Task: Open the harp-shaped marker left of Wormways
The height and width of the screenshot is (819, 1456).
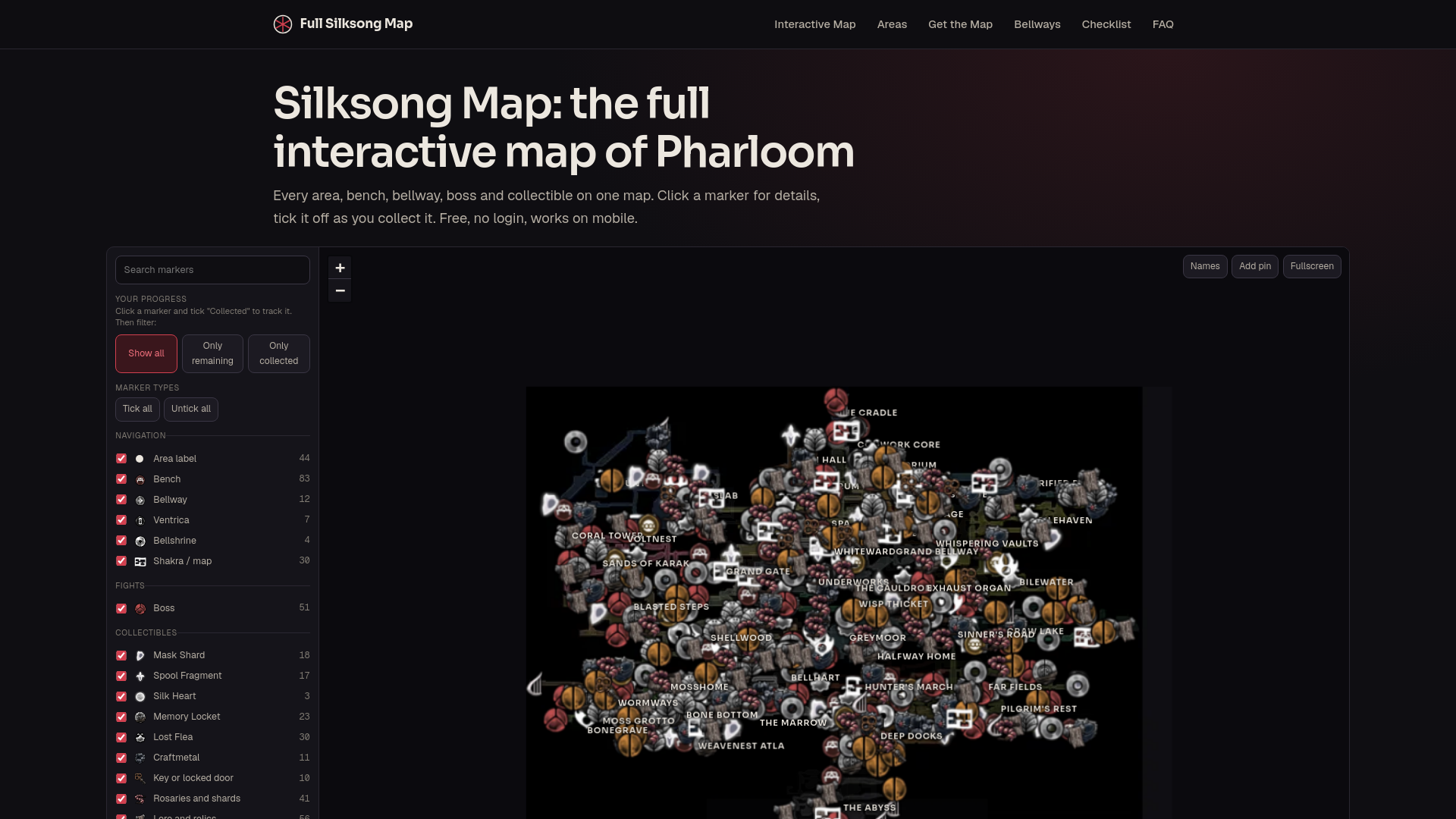Action: click(x=536, y=685)
